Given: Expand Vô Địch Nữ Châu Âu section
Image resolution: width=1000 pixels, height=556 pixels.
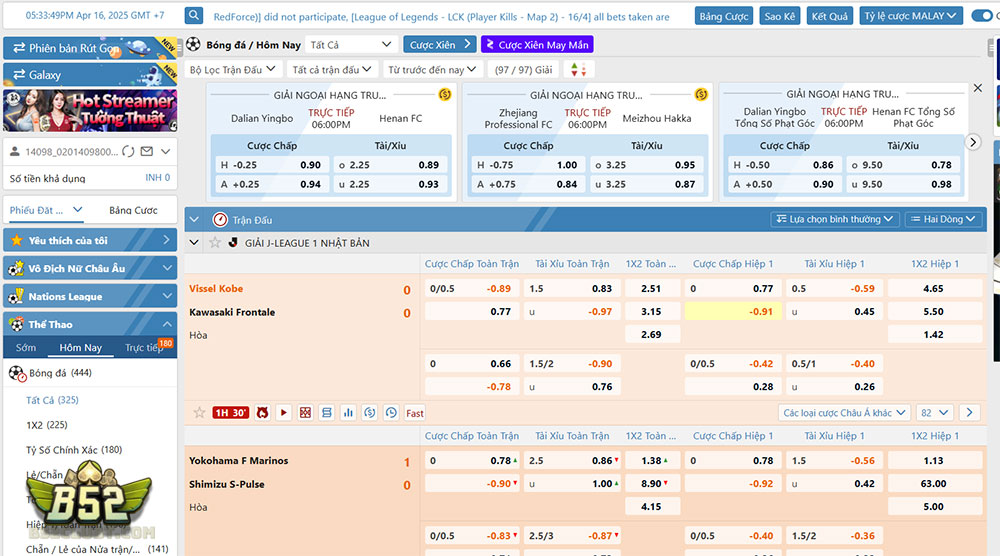Looking at the screenshot, I should 90,268.
